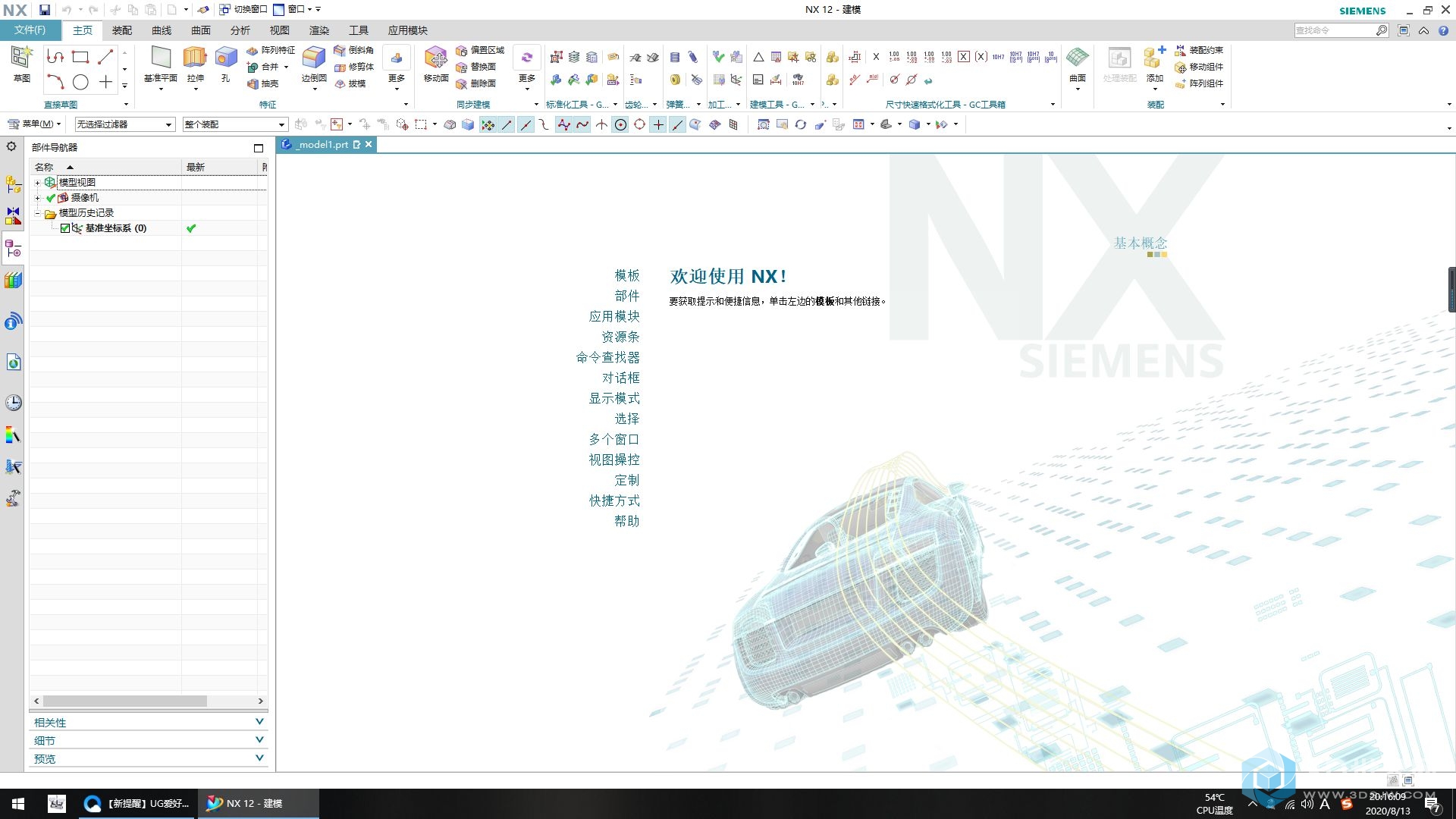This screenshot has height=819, width=1456.
Task: Click the History clock icon in sidebar
Action: [13, 403]
